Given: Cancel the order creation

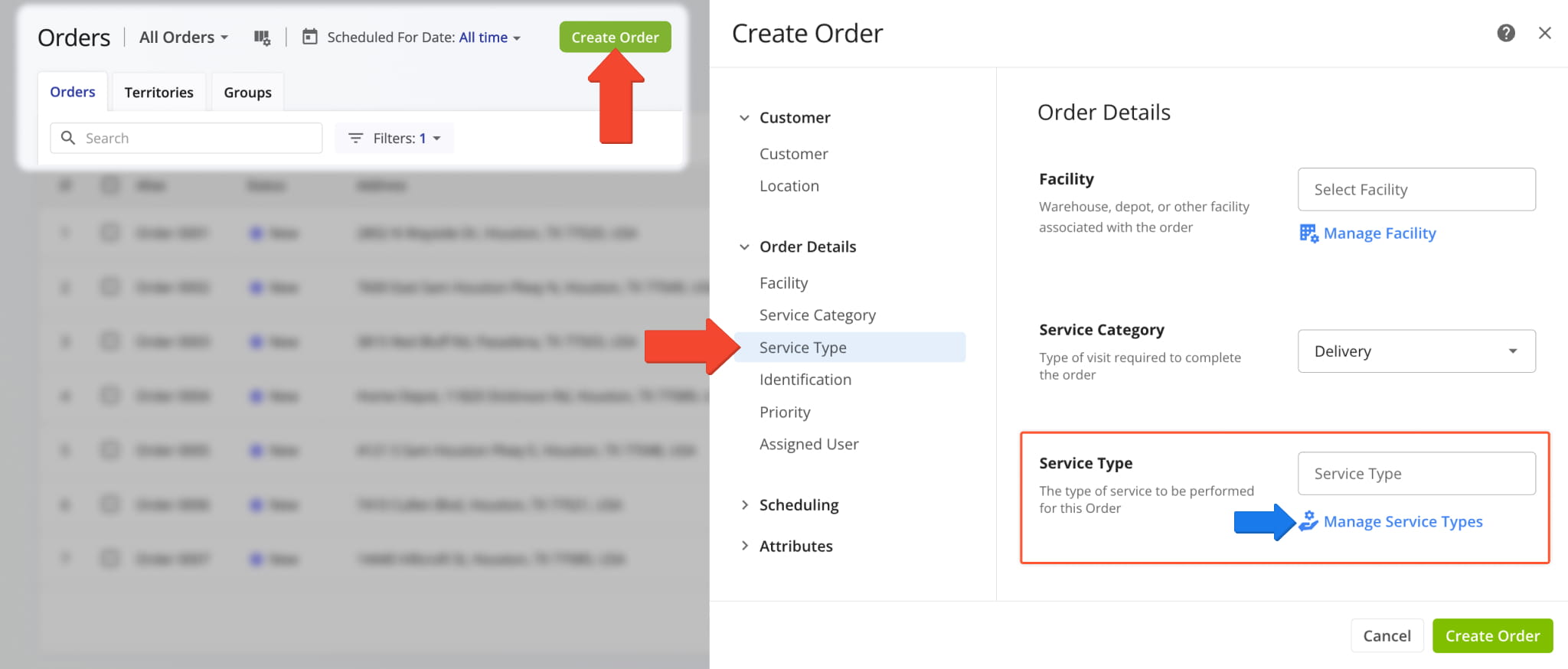Looking at the screenshot, I should tap(1387, 636).
